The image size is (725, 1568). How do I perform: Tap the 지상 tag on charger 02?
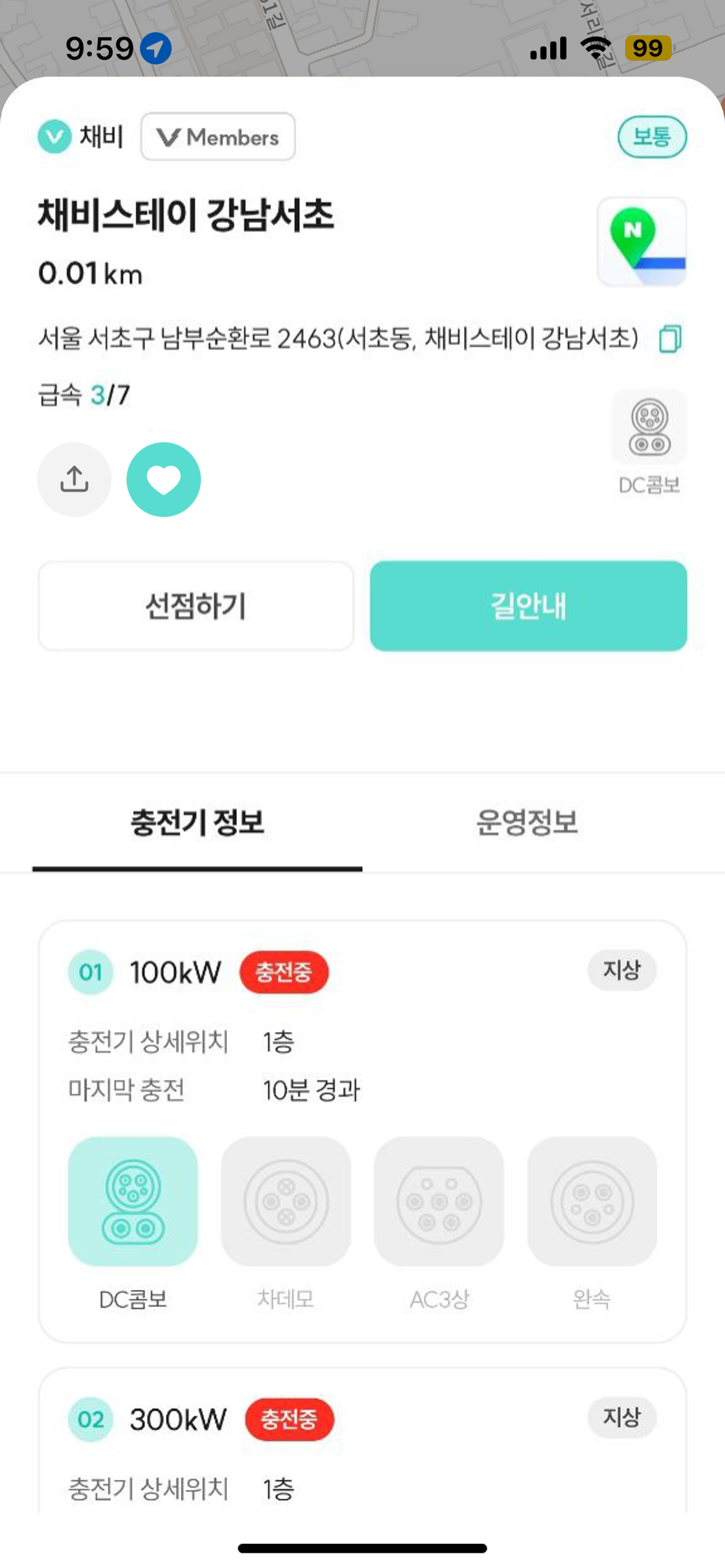[x=621, y=1417]
